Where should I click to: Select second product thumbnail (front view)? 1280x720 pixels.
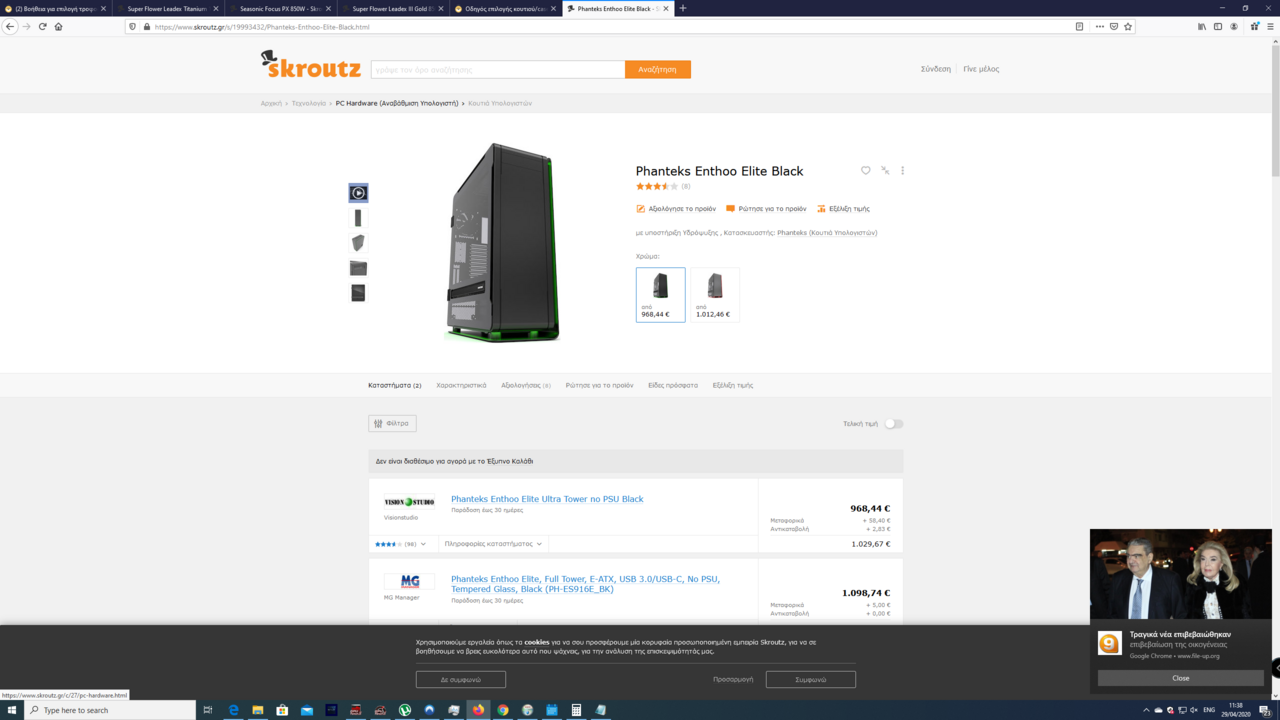click(358, 218)
